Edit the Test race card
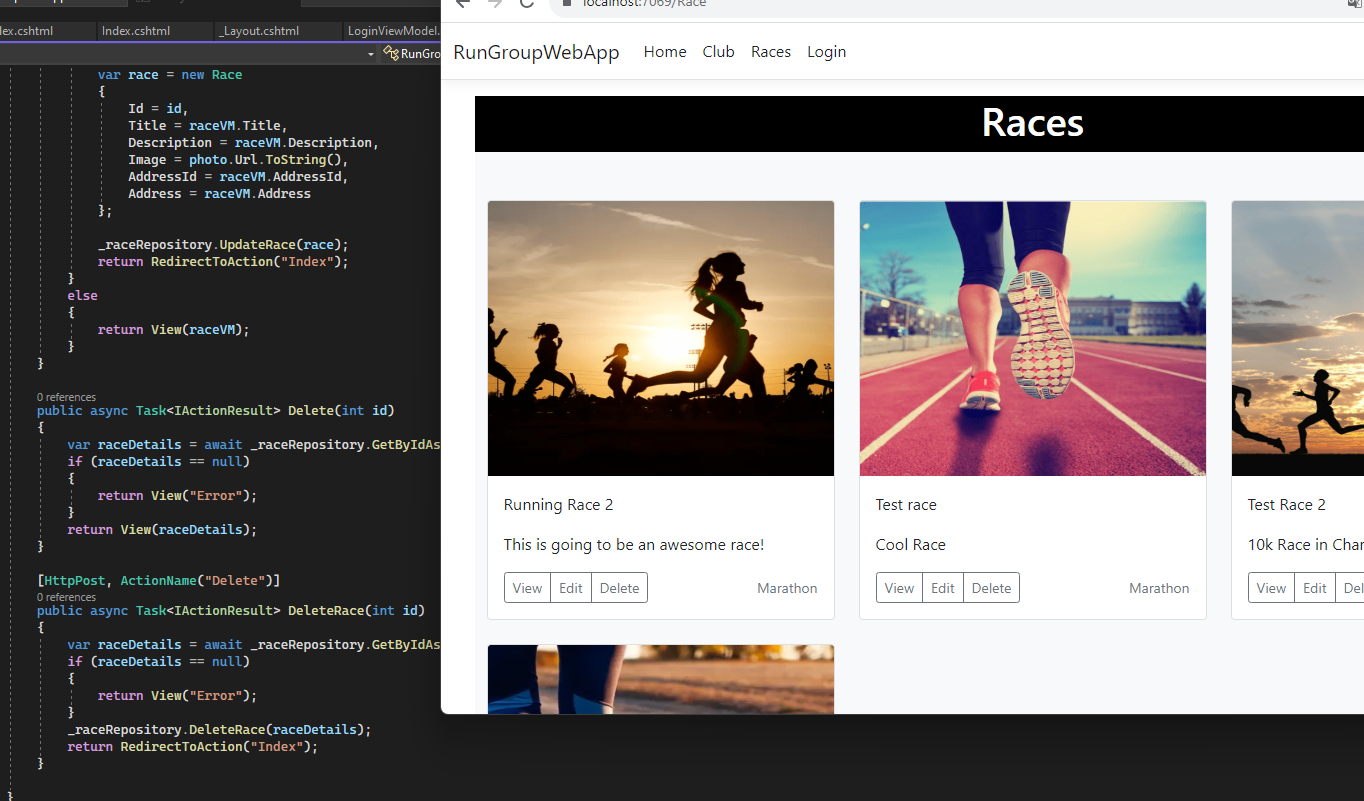This screenshot has width=1364, height=801. tap(943, 588)
